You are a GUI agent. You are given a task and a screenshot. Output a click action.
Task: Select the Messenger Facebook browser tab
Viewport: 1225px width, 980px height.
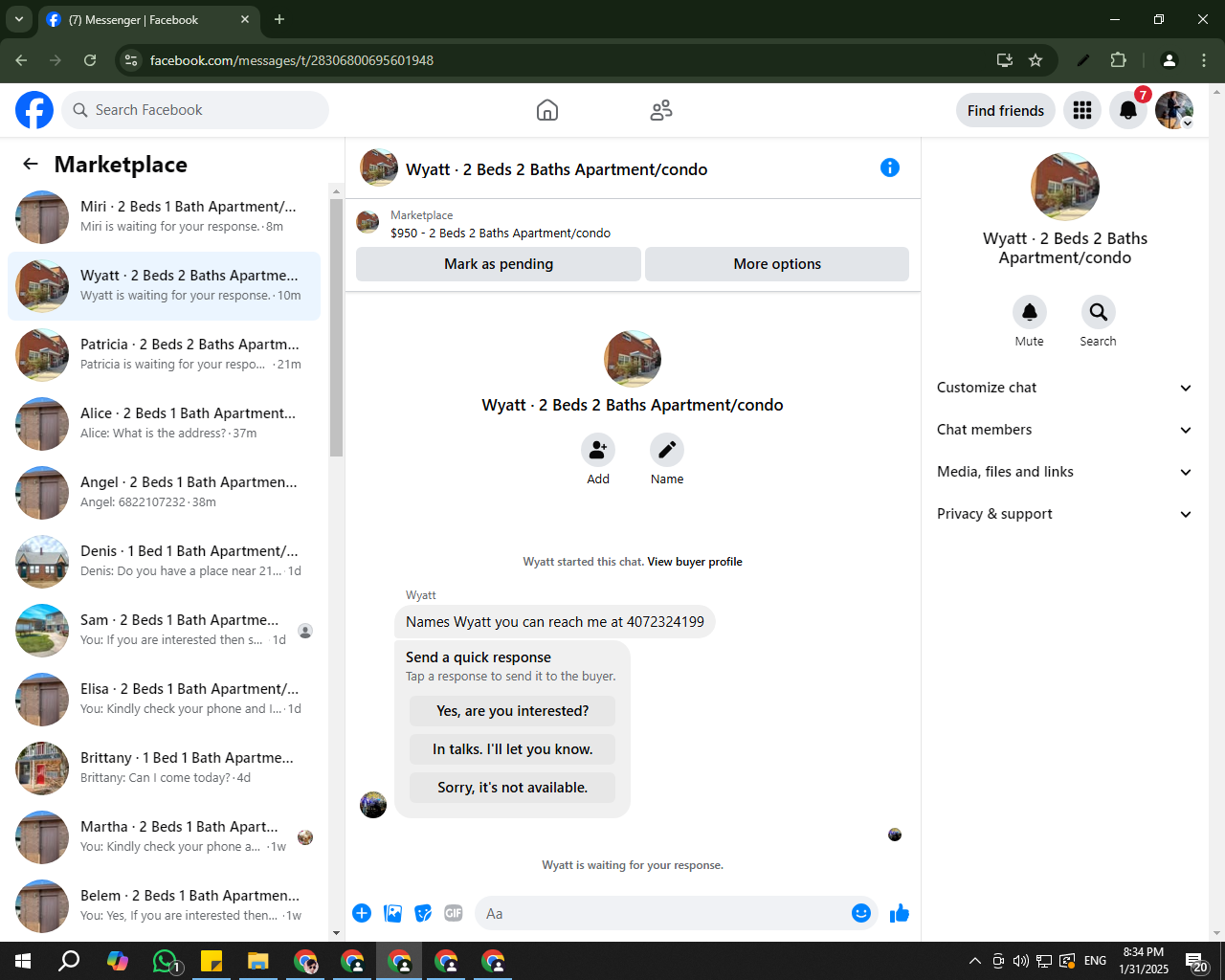[148, 20]
